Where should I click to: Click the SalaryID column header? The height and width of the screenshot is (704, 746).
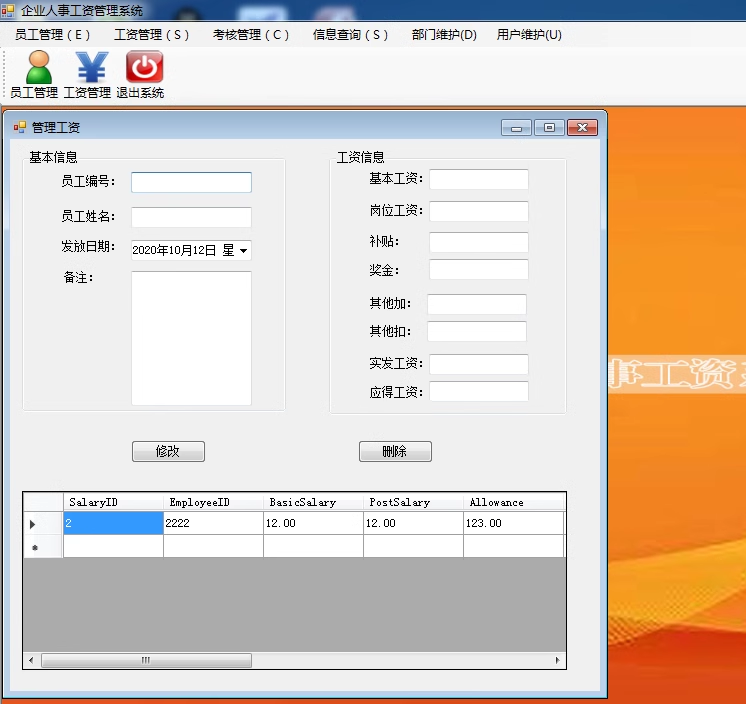tap(113, 502)
